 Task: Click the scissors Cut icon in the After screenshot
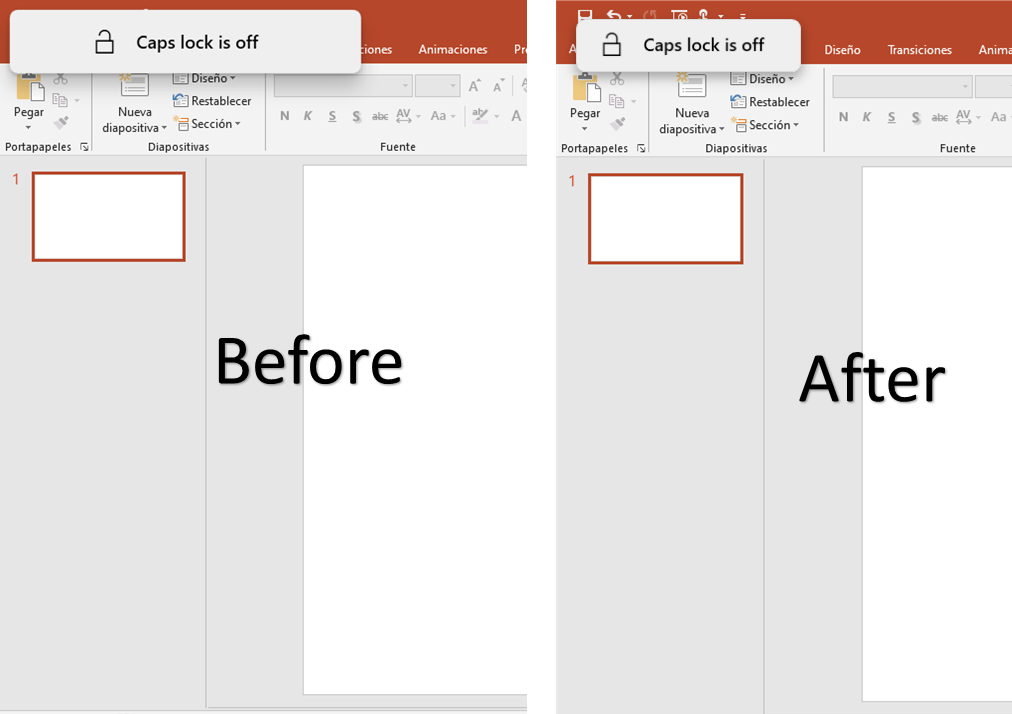point(618,80)
